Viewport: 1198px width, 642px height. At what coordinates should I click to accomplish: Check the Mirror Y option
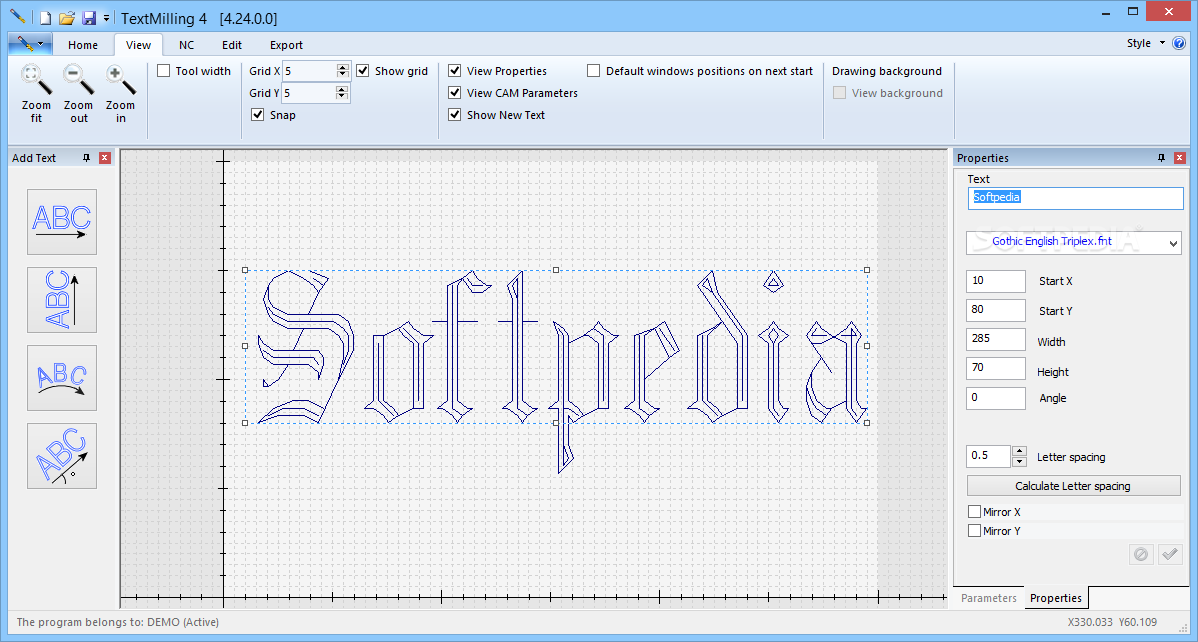(x=974, y=530)
